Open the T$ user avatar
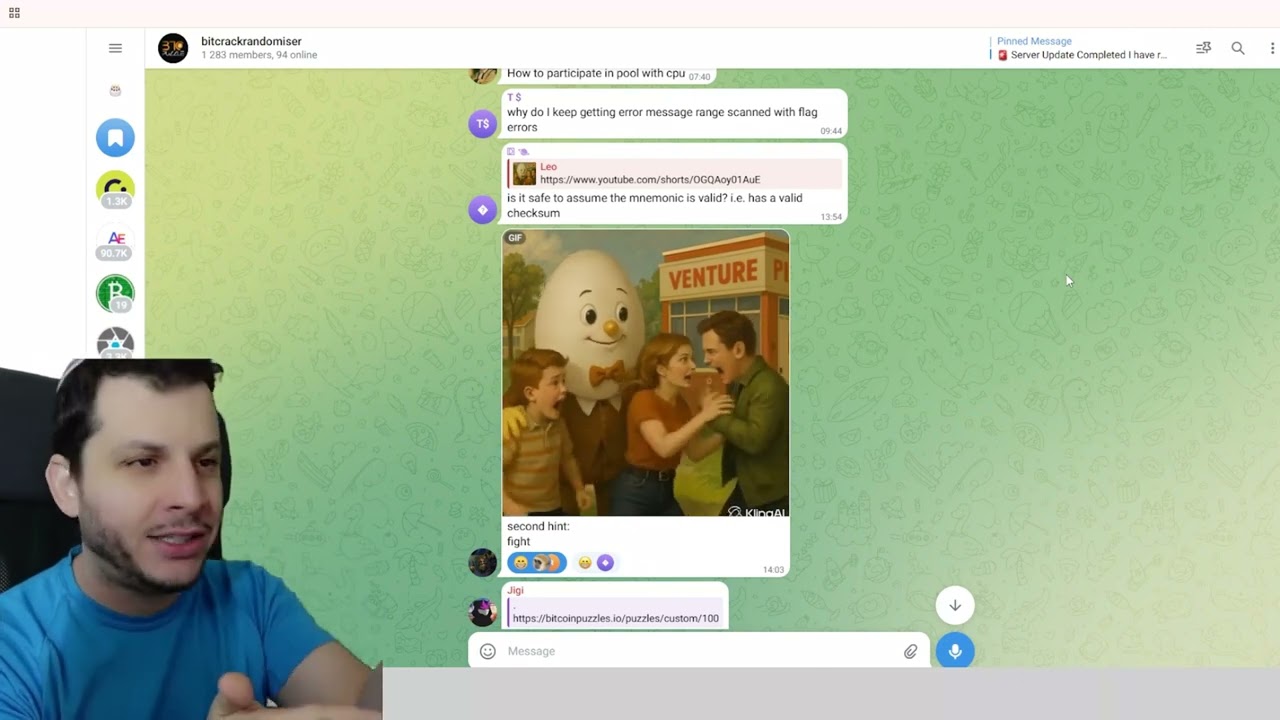 (483, 123)
